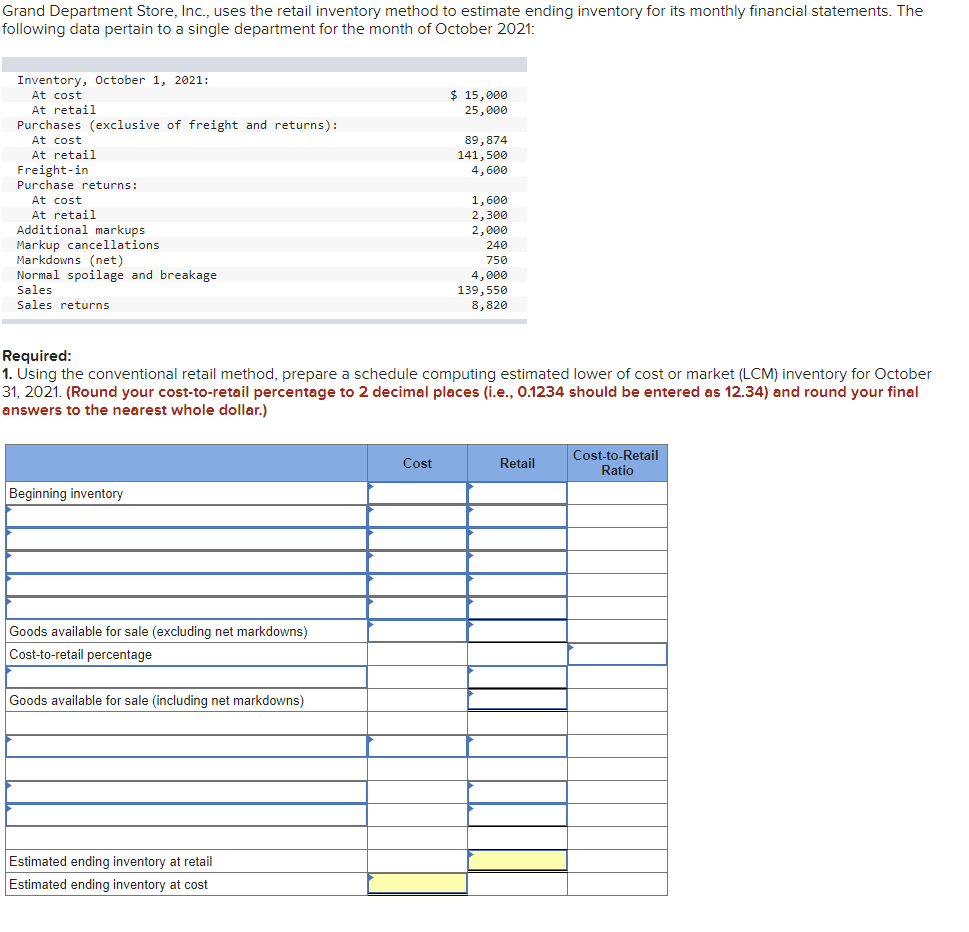Click the "2,300" purchase returns retail value
The image size is (969, 932).
point(489,215)
